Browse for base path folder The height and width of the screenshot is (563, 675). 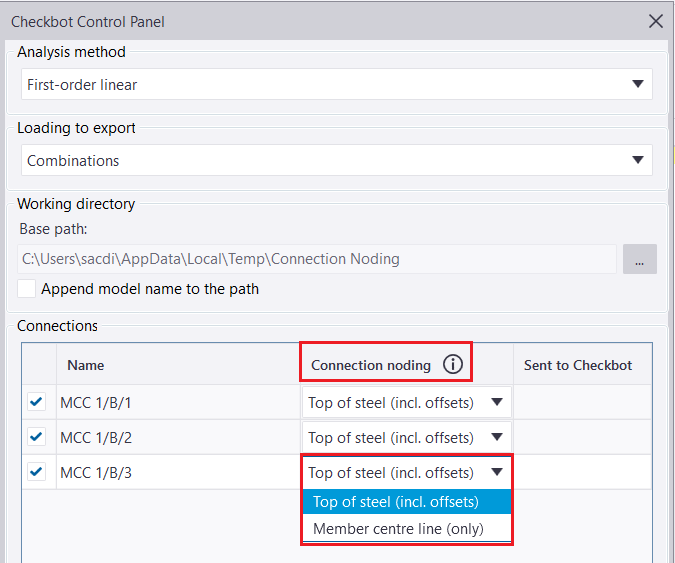[639, 259]
